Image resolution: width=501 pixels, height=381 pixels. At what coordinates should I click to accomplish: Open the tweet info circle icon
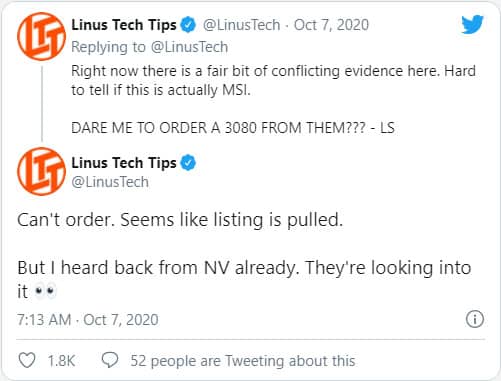(x=475, y=319)
